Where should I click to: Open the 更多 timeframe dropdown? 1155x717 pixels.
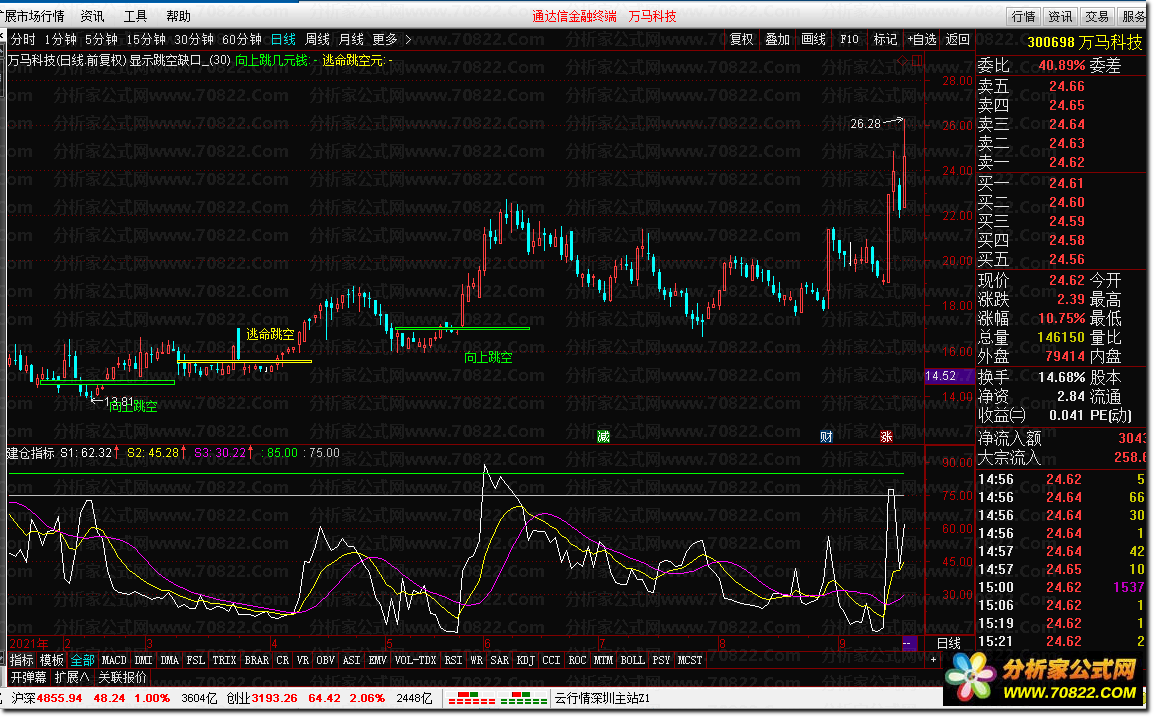(x=385, y=40)
